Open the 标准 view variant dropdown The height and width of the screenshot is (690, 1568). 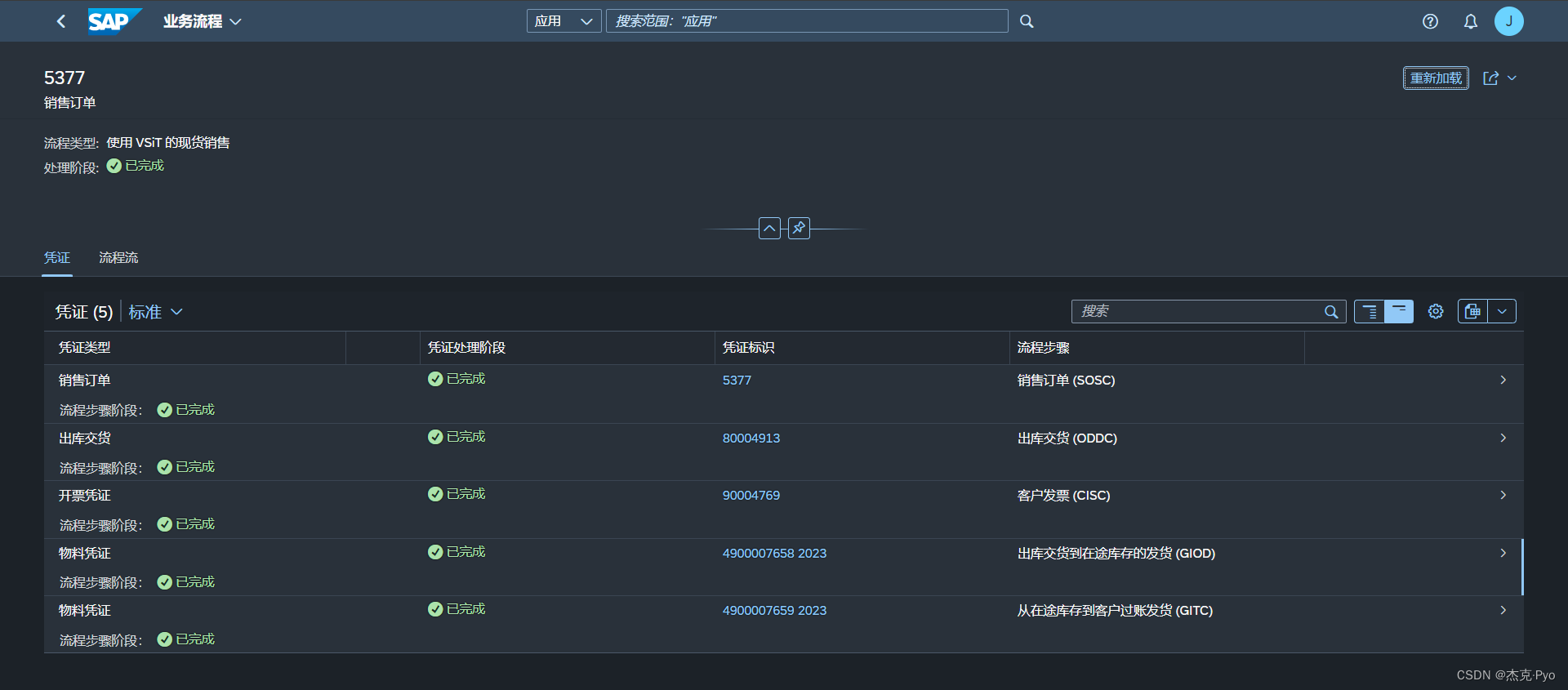[156, 312]
